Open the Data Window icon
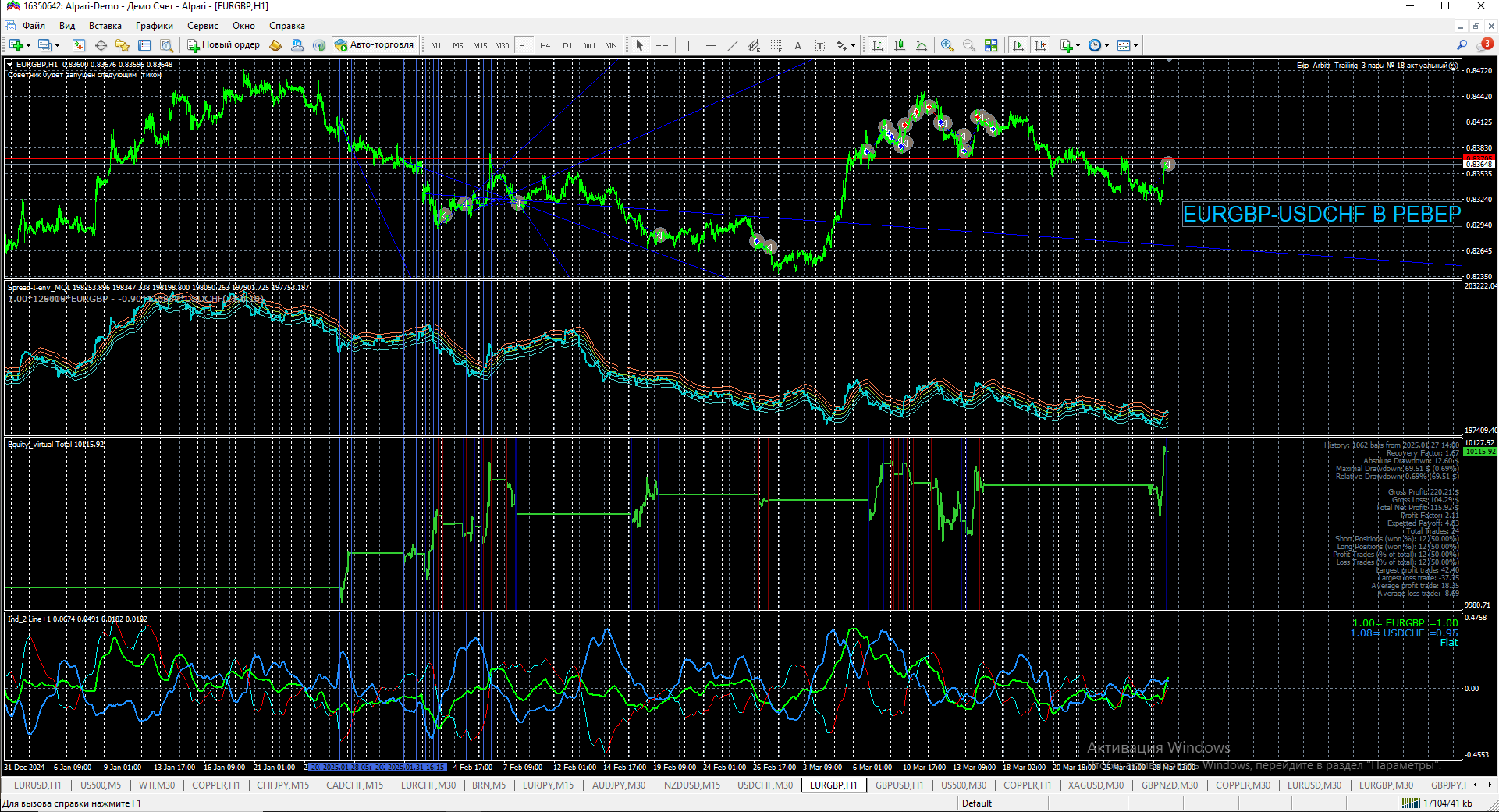Viewport: 1499px width, 812px height. [x=101, y=45]
